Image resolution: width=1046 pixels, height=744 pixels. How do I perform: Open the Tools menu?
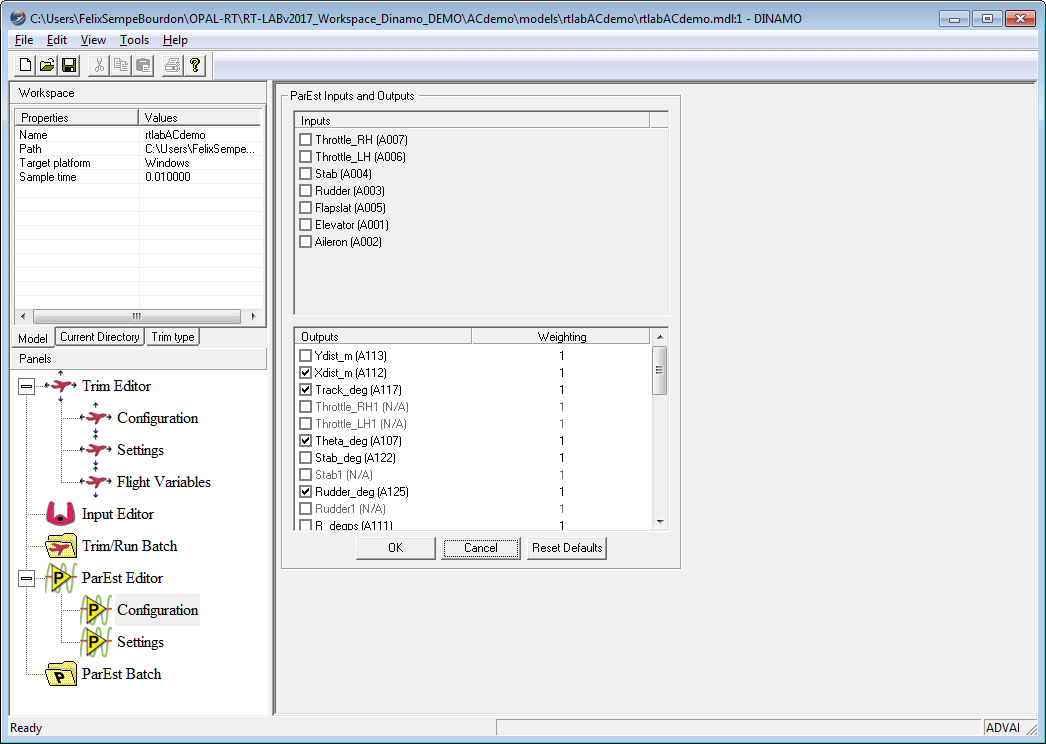(134, 40)
